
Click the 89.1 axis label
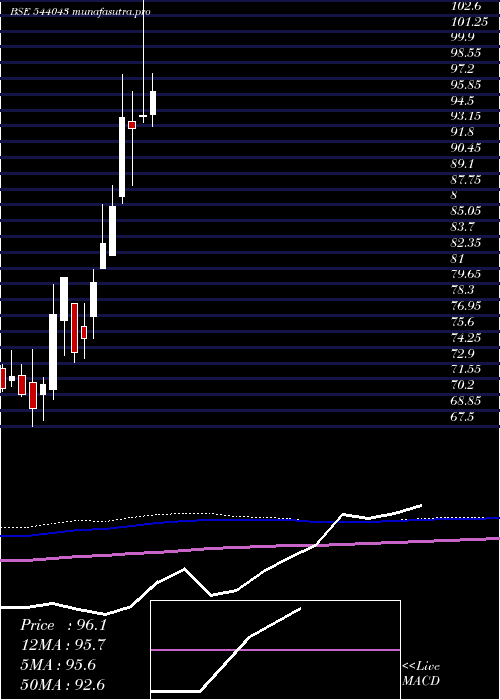click(x=462, y=164)
